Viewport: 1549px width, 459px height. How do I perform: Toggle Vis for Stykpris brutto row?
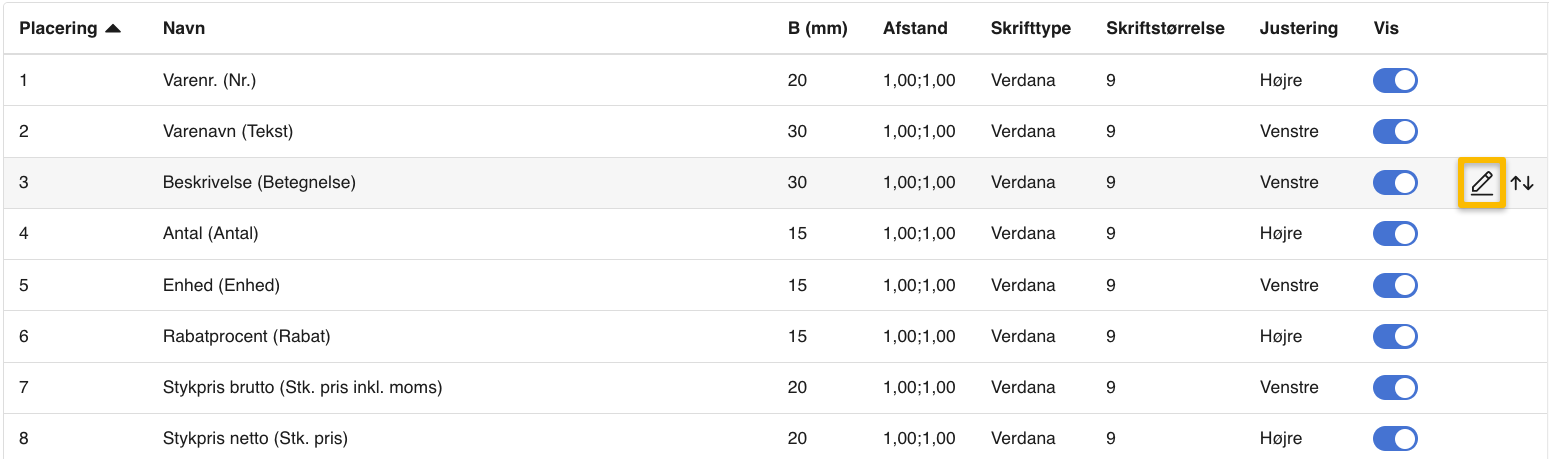[1395, 387]
